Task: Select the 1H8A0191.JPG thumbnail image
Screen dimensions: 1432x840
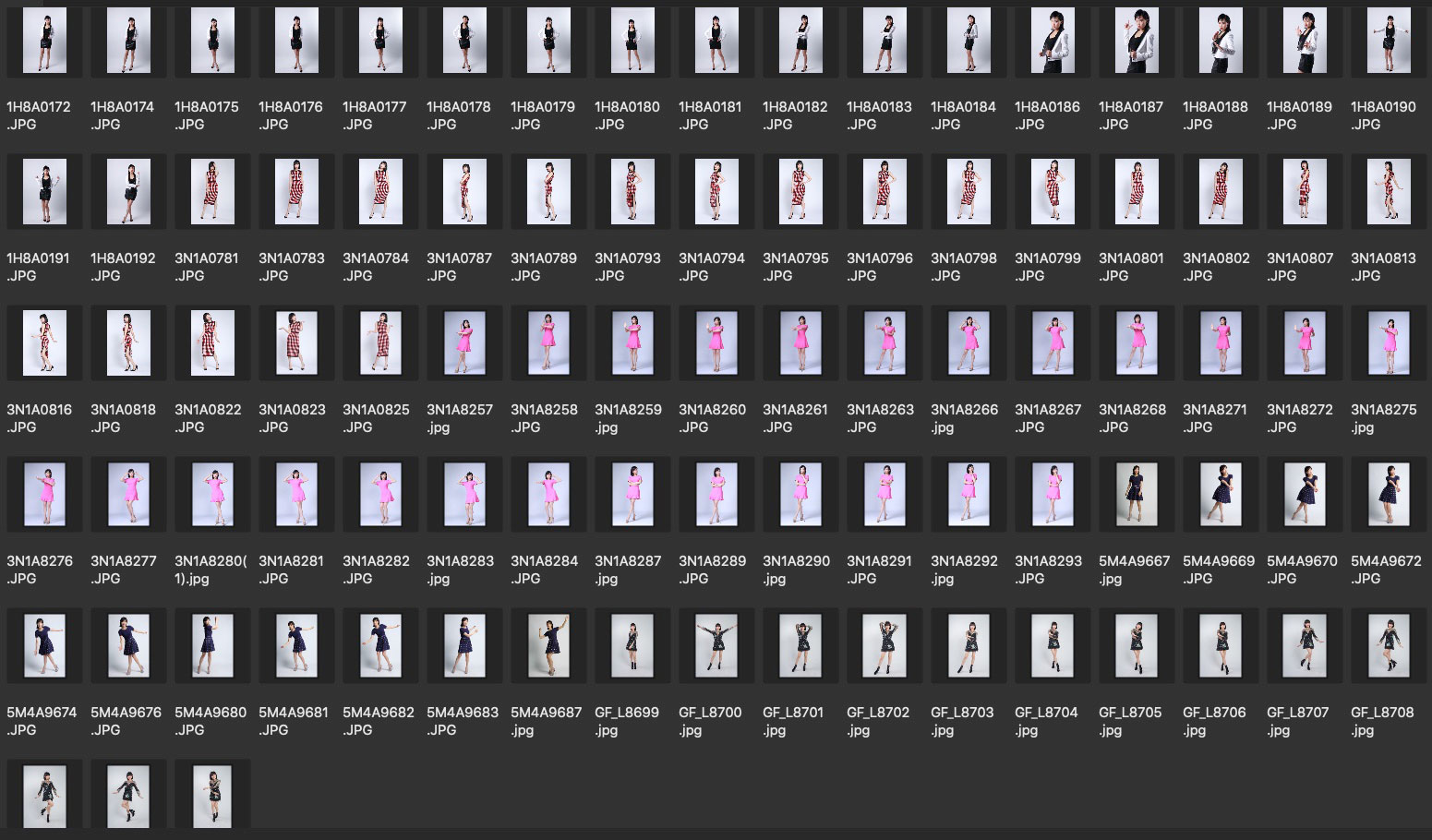Action: pos(44,192)
